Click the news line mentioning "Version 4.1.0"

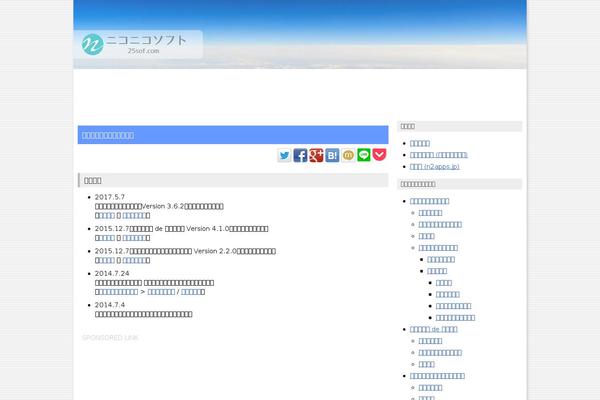181,229
